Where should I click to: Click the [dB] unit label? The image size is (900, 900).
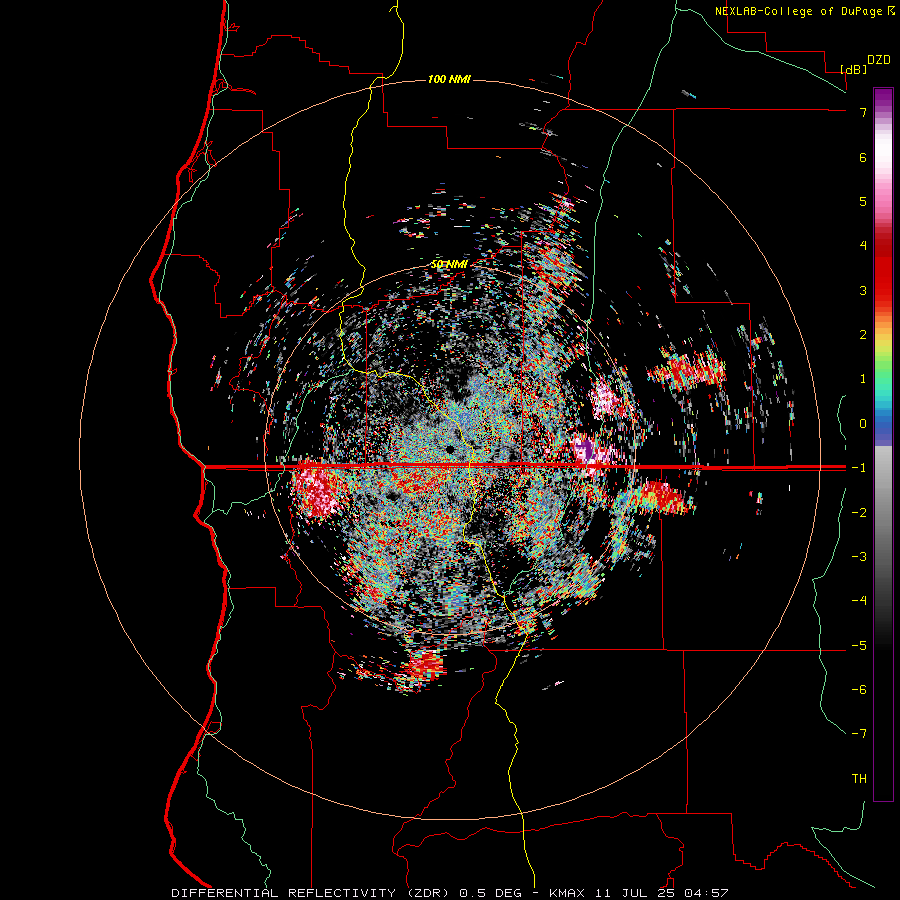point(854,69)
